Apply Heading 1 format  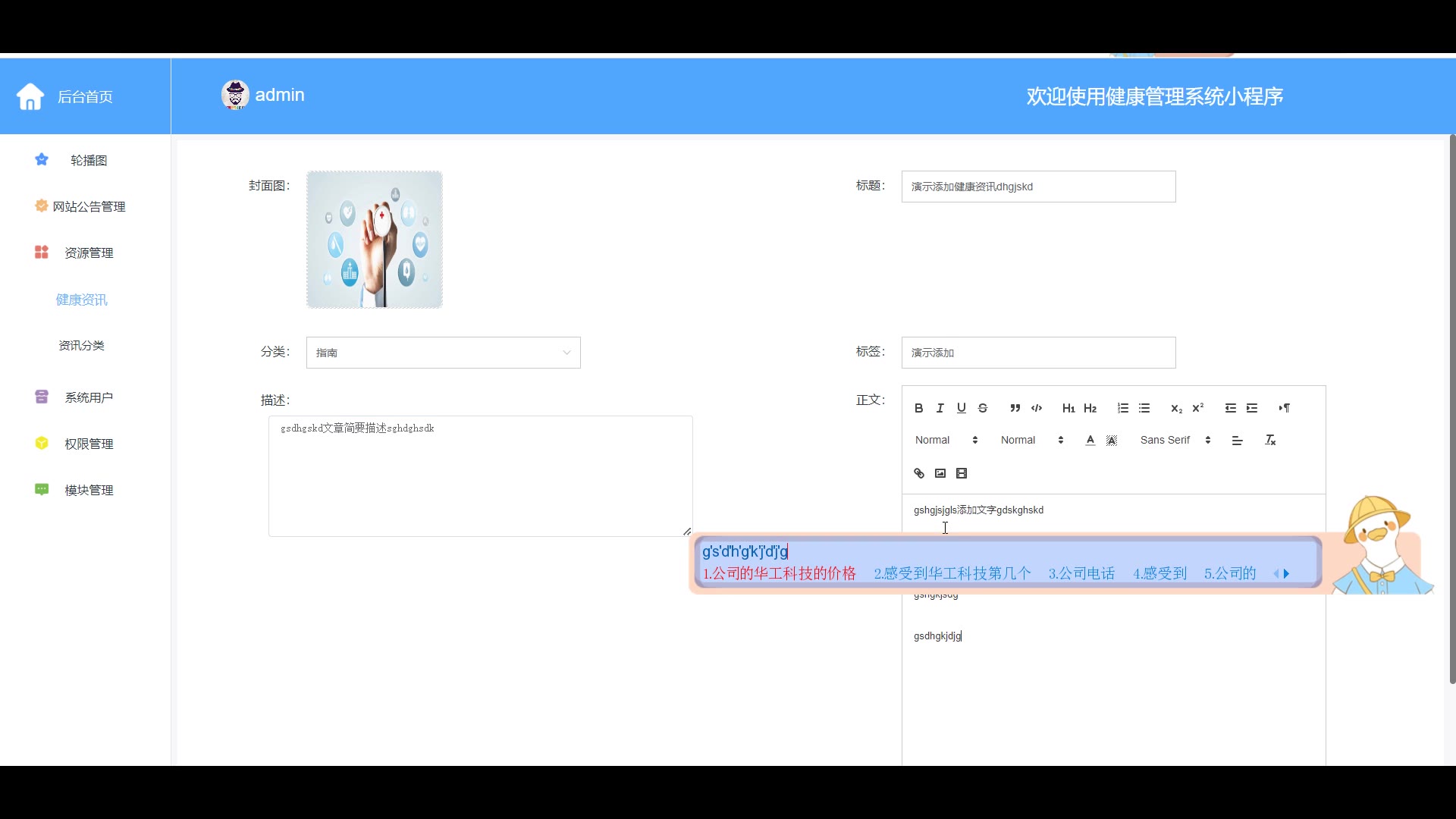[x=1068, y=408]
